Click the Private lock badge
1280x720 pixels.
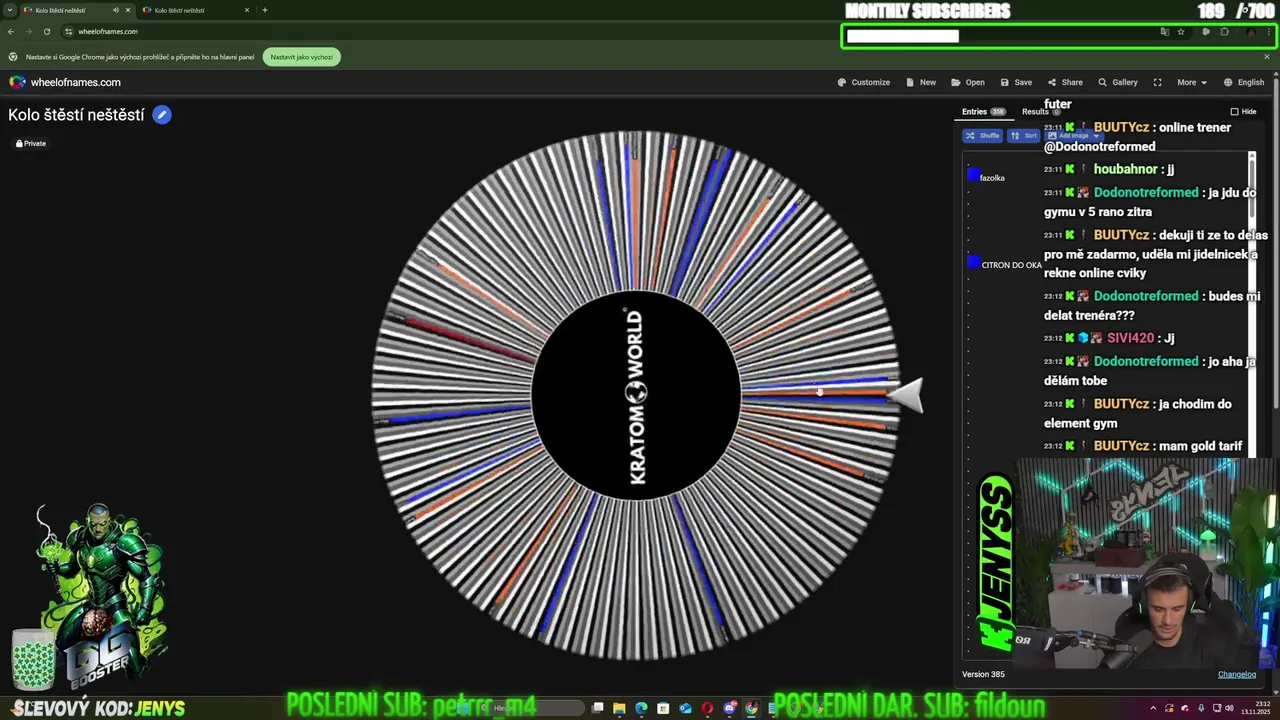pyautogui.click(x=31, y=143)
